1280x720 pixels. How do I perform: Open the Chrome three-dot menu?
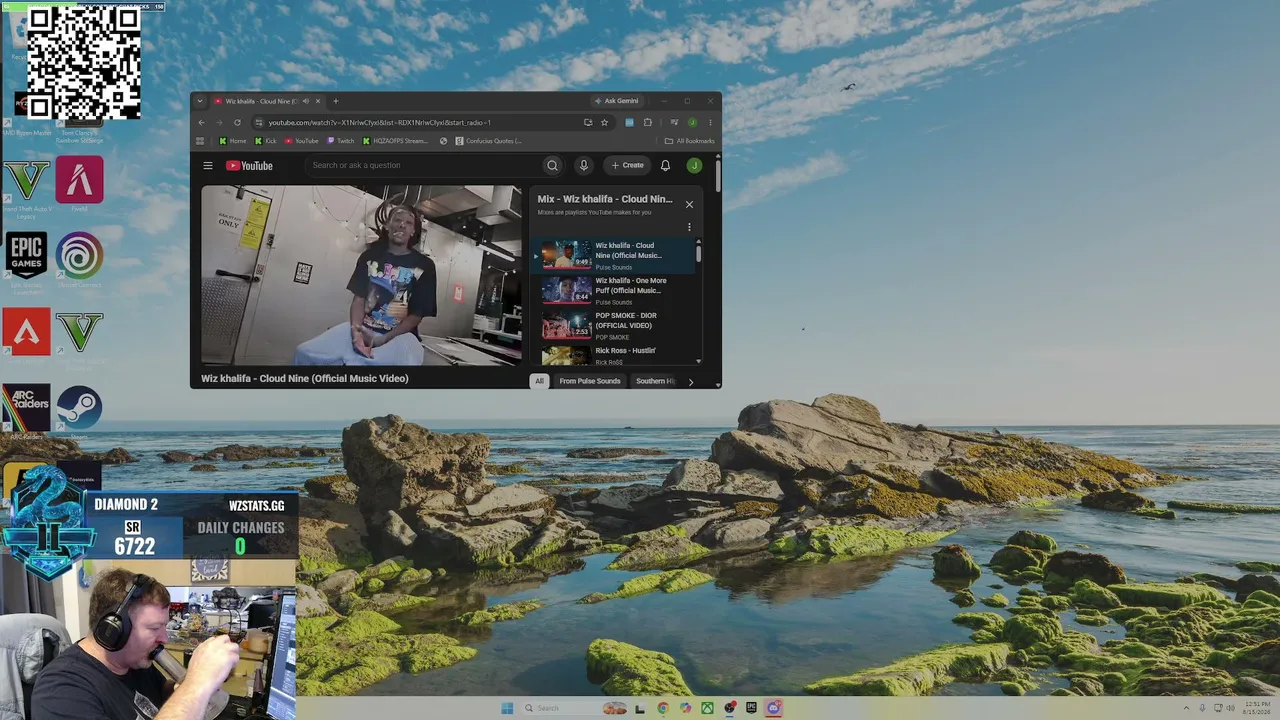pos(710,122)
